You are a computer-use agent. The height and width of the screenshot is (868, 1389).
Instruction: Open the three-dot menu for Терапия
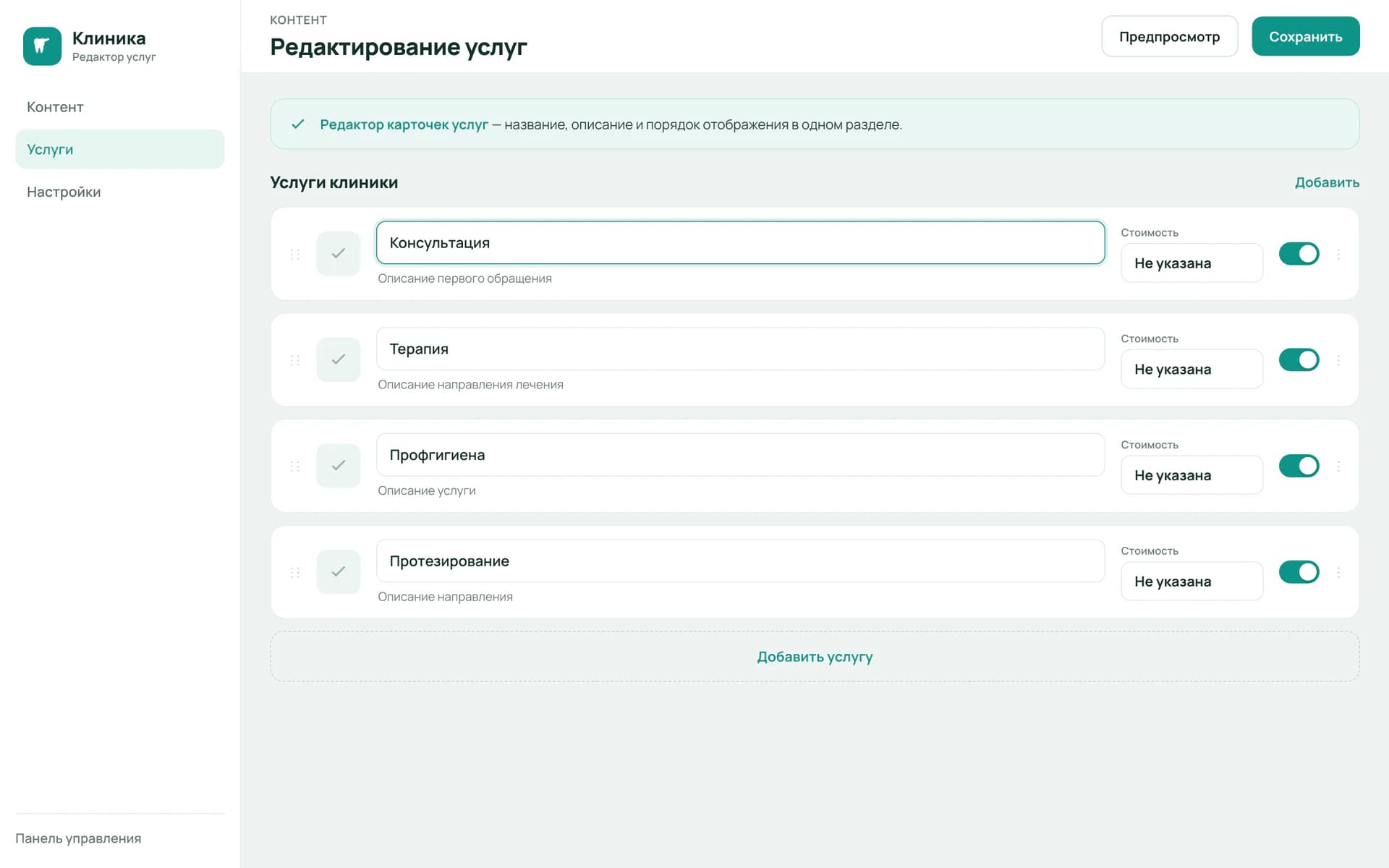[1338, 360]
